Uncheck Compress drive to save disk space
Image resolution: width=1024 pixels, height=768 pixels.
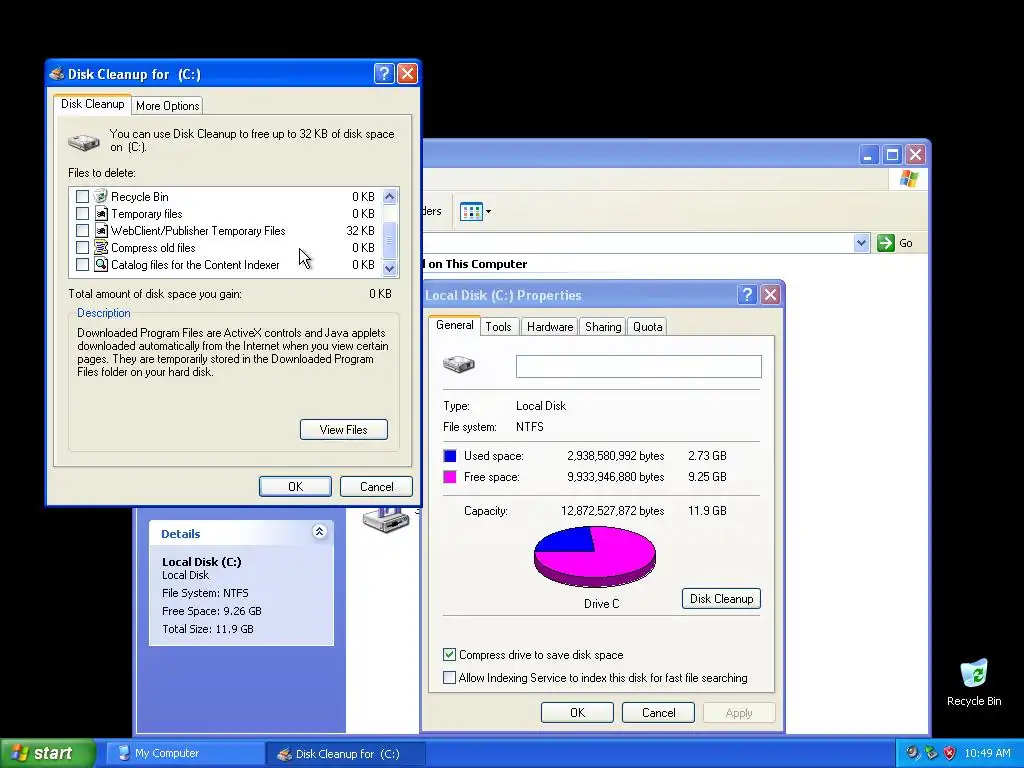(449, 654)
